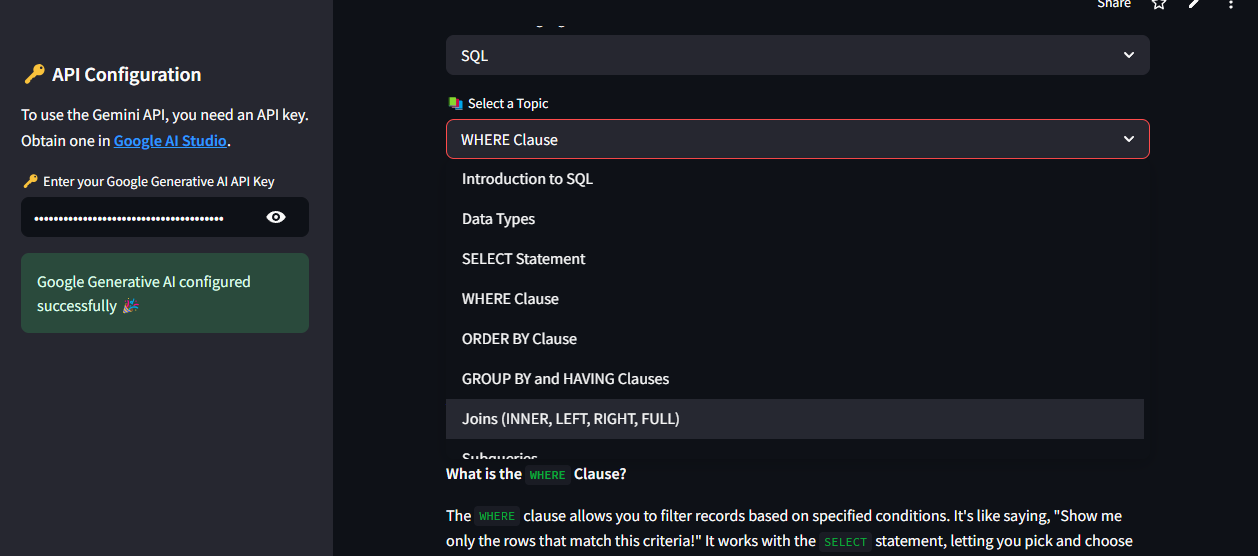Open the three-dot app menu
This screenshot has width=1258, height=556.
[x=1231, y=4]
